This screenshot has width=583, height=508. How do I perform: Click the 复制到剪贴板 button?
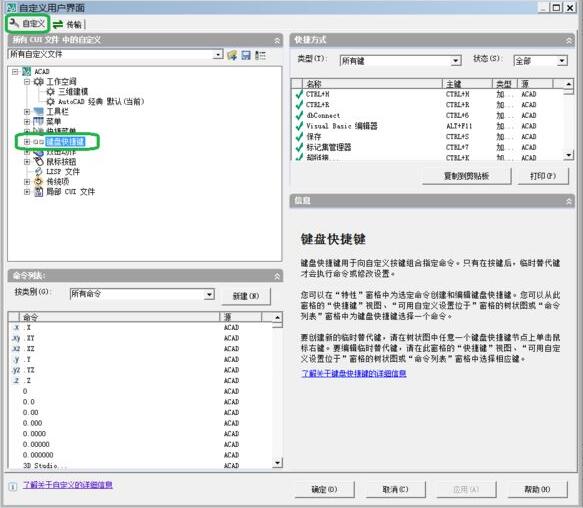point(467,176)
